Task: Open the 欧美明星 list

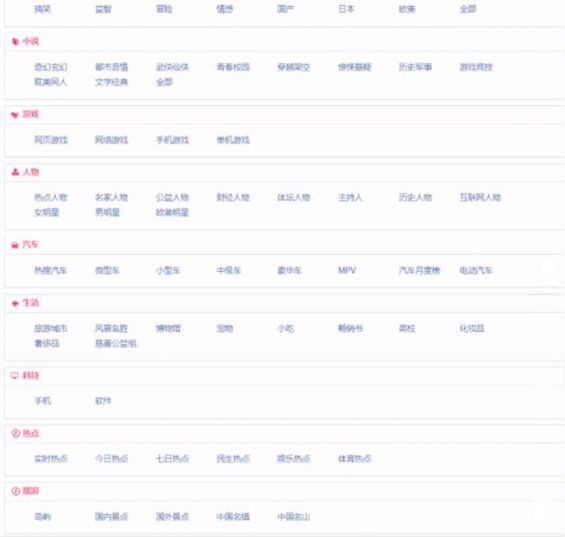Action: click(172, 213)
